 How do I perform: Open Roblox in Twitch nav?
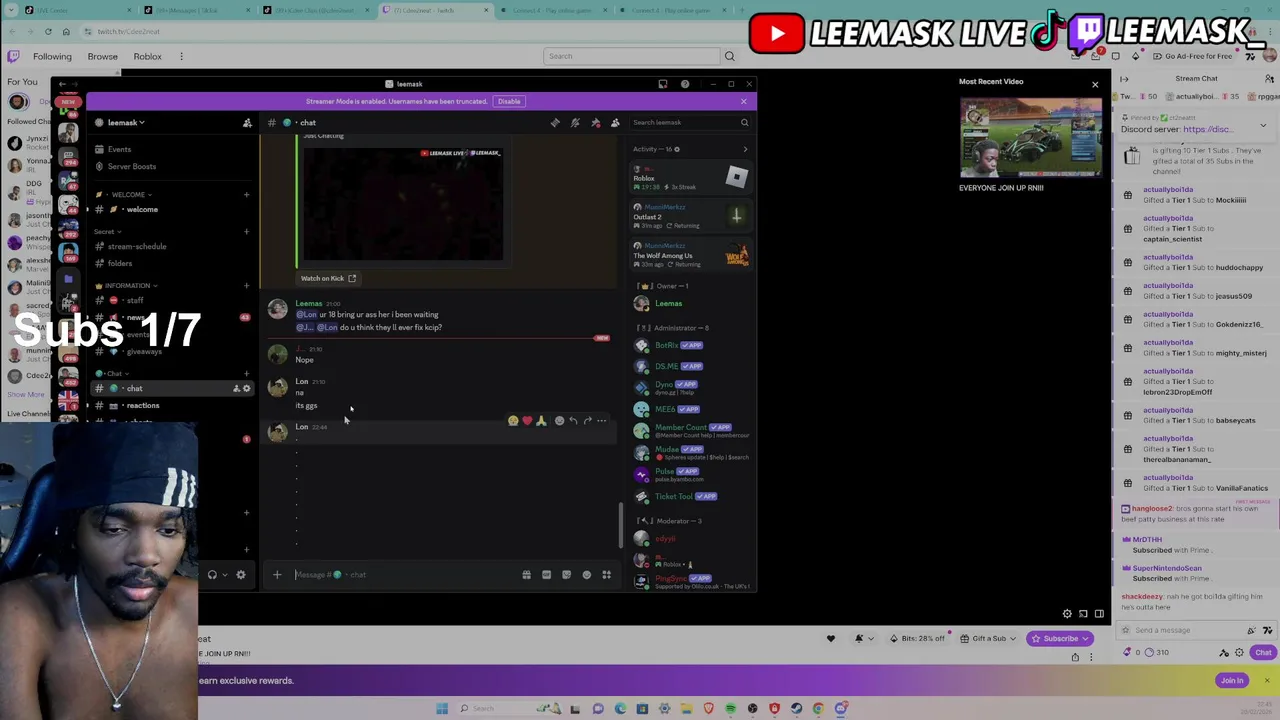tap(147, 56)
